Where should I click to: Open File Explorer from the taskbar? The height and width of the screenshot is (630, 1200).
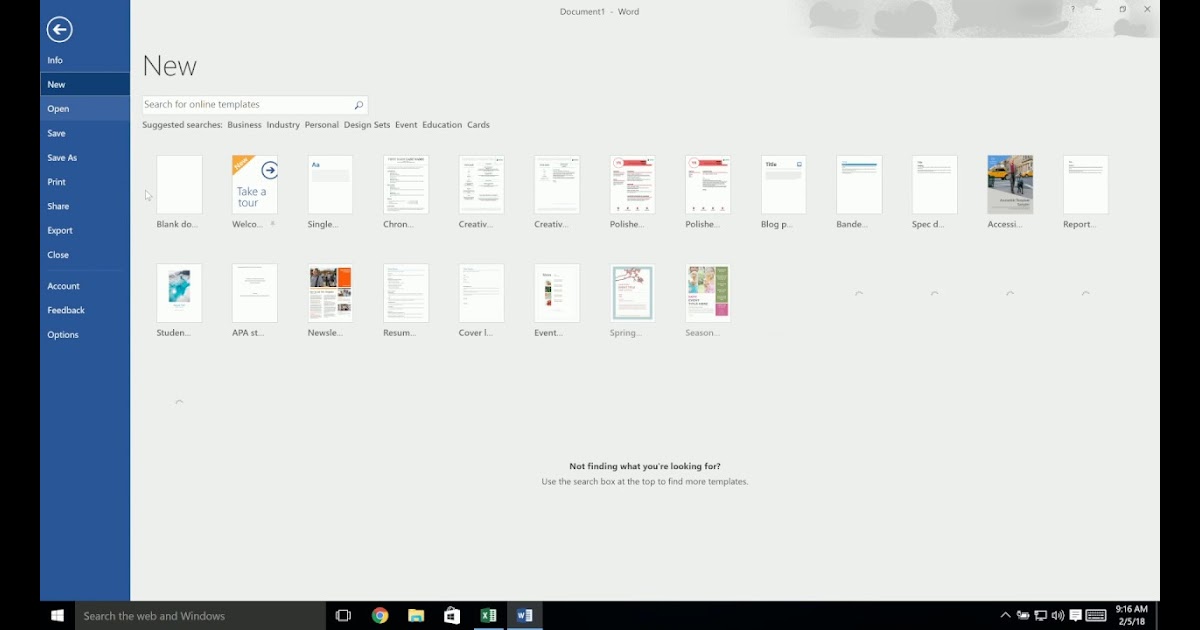[416, 616]
